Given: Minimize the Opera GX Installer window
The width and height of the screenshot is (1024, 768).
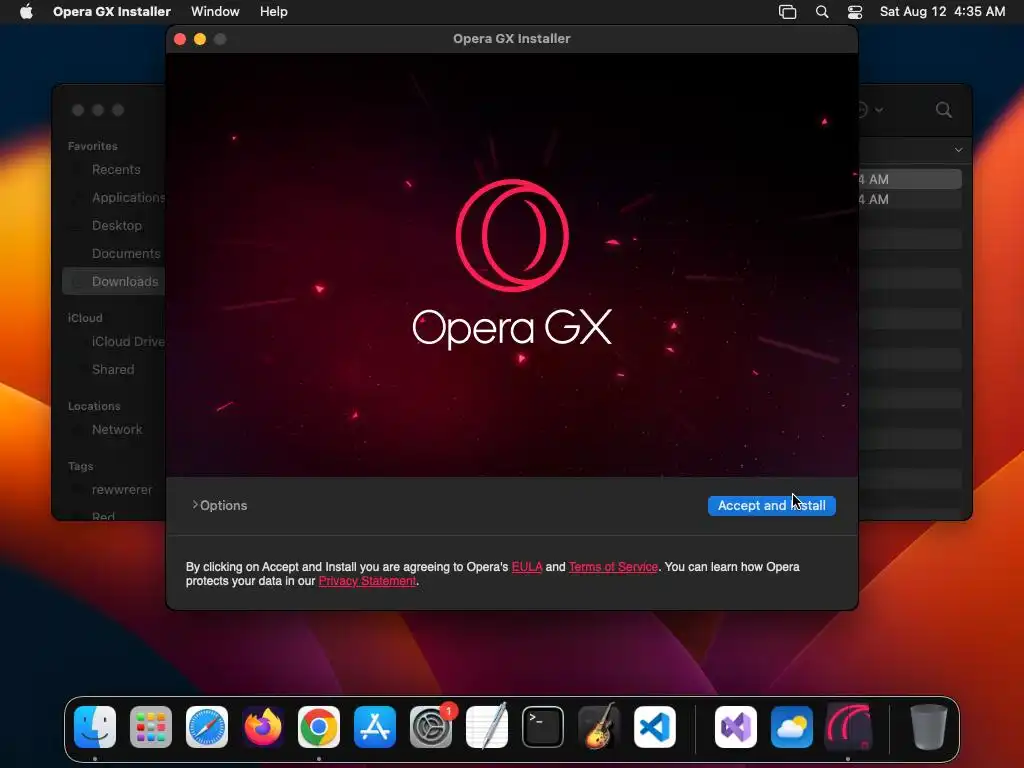Looking at the screenshot, I should (200, 39).
